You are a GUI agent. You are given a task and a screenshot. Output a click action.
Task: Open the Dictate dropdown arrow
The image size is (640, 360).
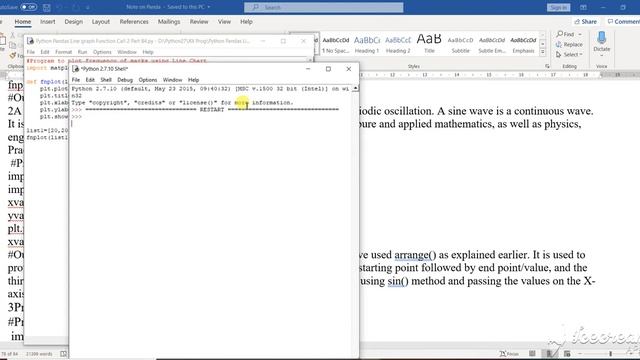click(x=602, y=55)
